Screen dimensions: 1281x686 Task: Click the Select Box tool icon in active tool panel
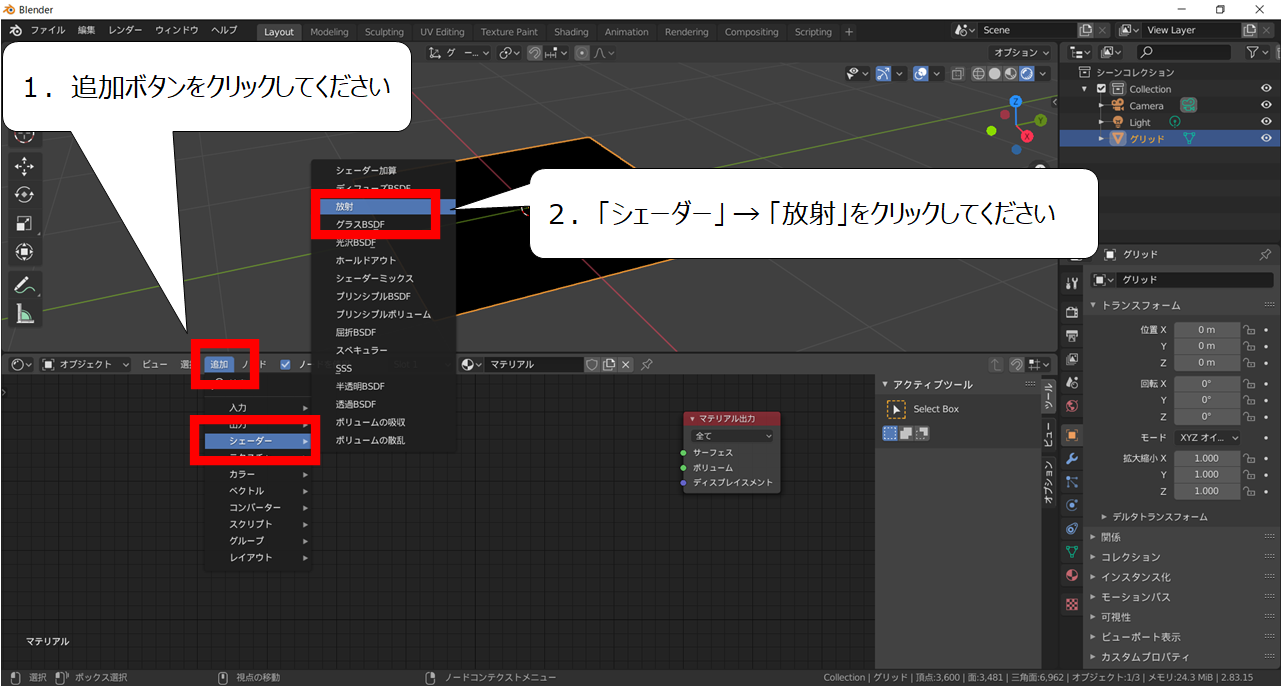(x=896, y=409)
